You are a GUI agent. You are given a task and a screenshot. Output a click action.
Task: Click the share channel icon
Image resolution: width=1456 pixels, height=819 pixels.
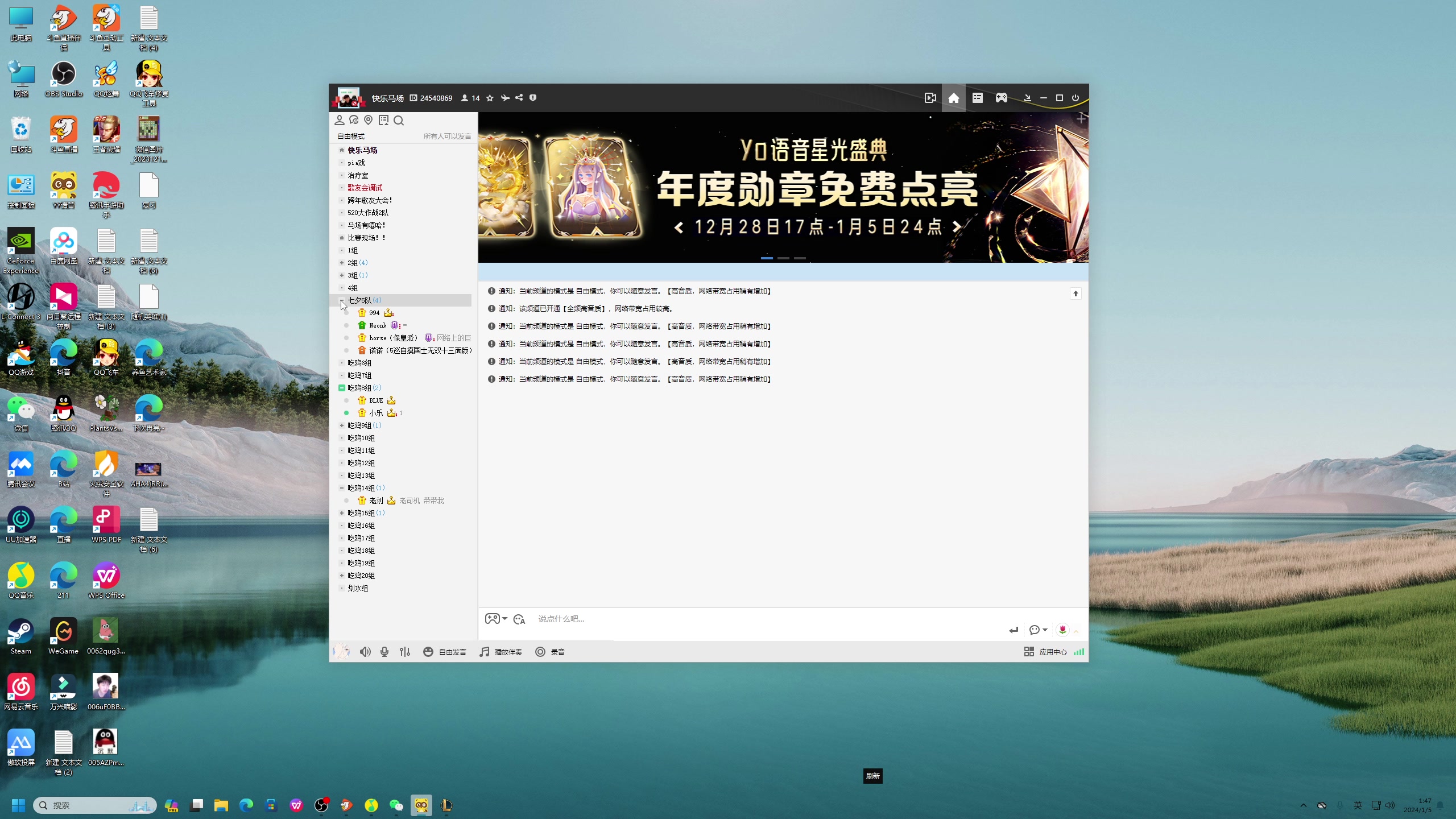(x=519, y=97)
